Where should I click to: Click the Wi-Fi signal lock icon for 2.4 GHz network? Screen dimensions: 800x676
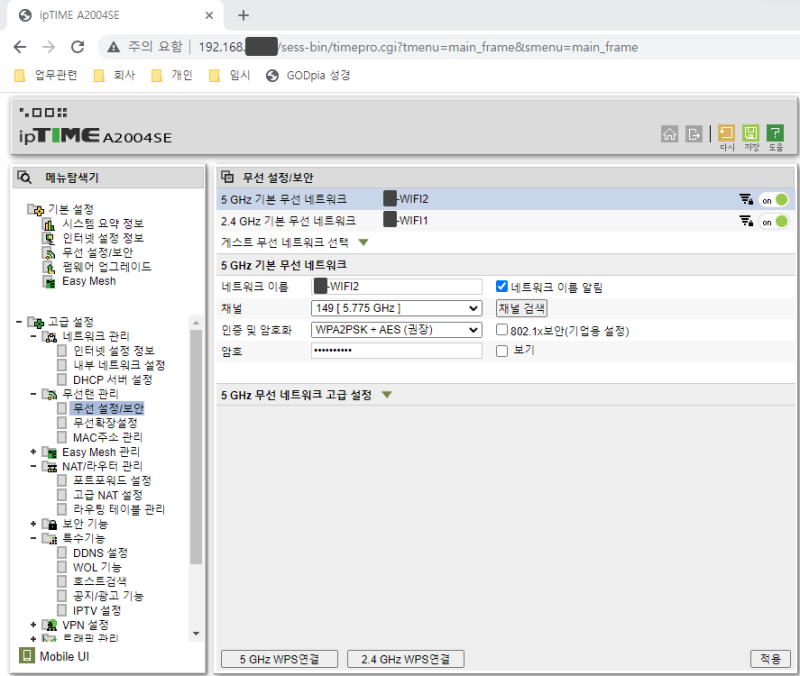click(x=746, y=220)
